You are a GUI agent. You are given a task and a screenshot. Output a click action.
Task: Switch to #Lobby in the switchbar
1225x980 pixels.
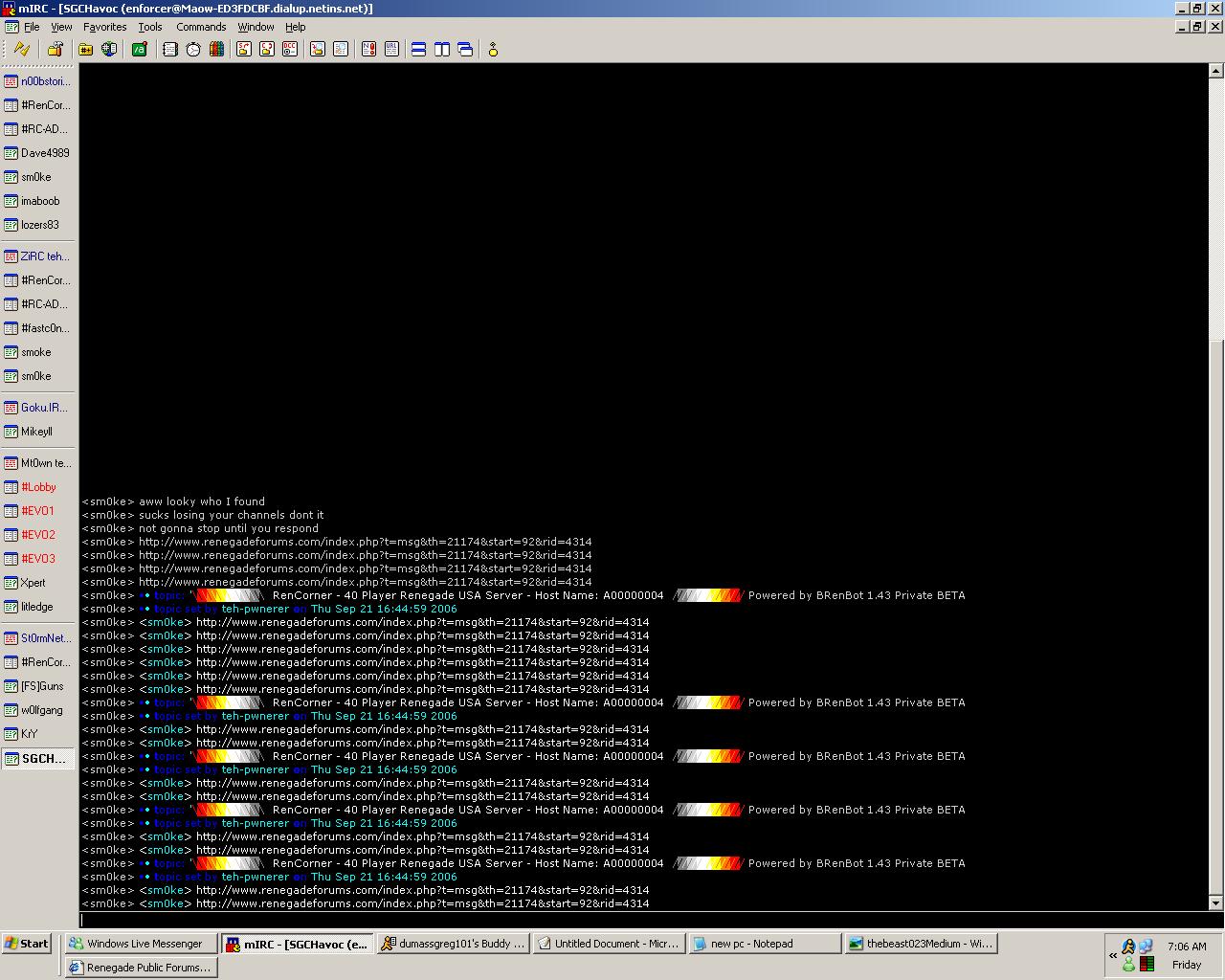point(38,487)
